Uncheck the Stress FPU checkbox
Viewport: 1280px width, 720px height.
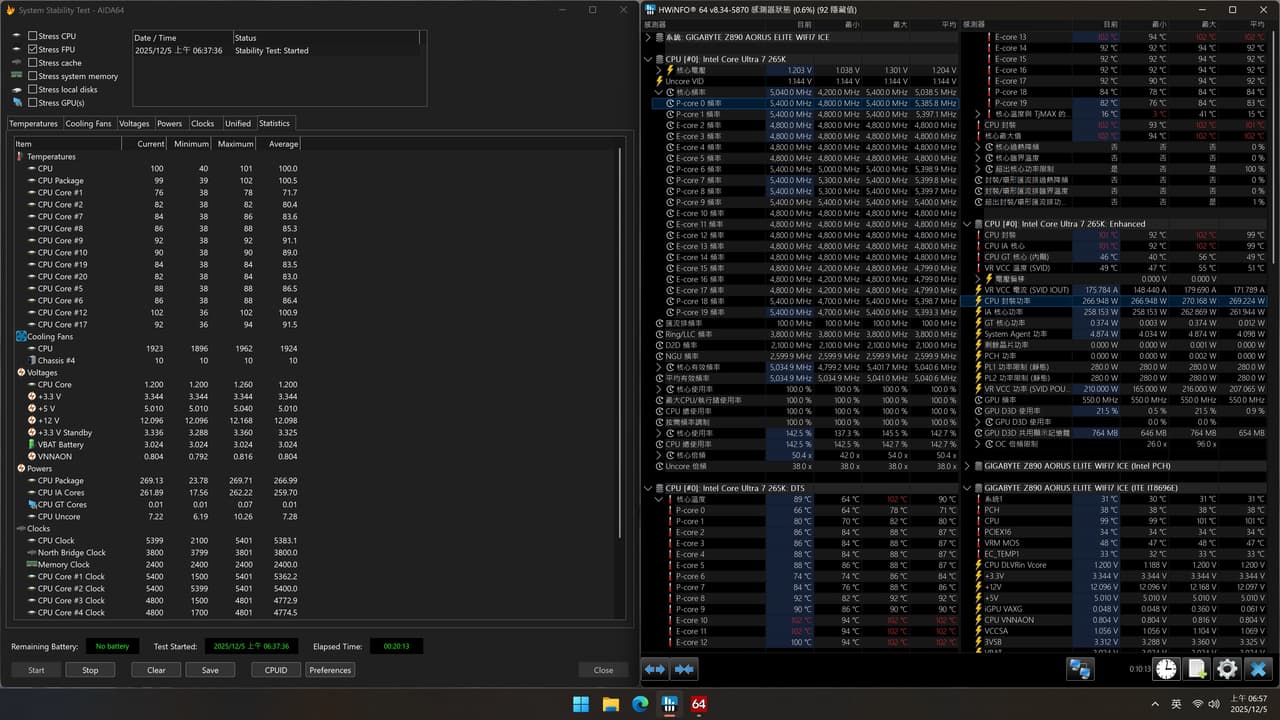pos(33,49)
